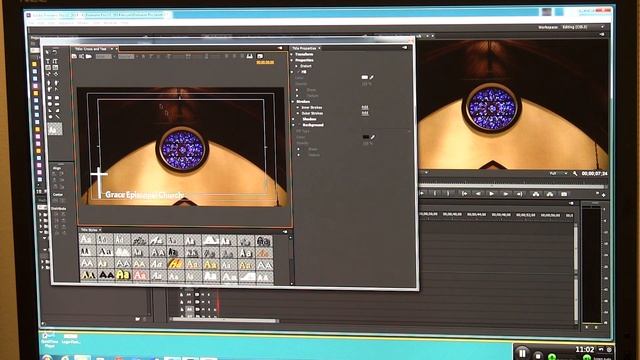Enable the Background checkbox
This screenshot has width=640, height=360.
pyautogui.click(x=299, y=125)
